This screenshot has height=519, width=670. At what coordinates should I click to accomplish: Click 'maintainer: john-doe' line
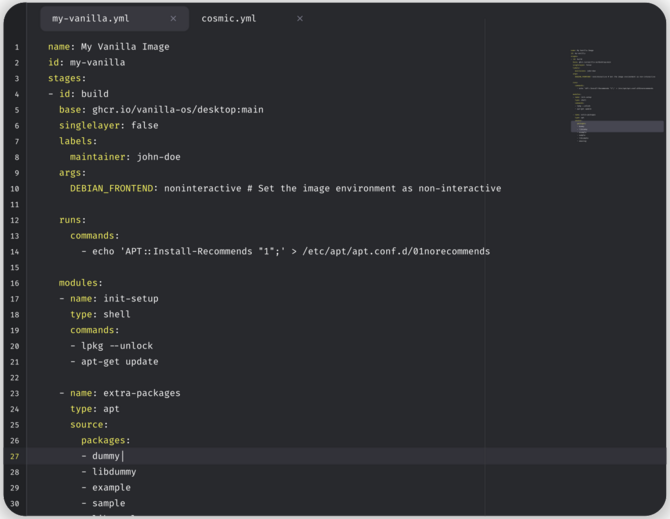pyautogui.click(x=125, y=157)
